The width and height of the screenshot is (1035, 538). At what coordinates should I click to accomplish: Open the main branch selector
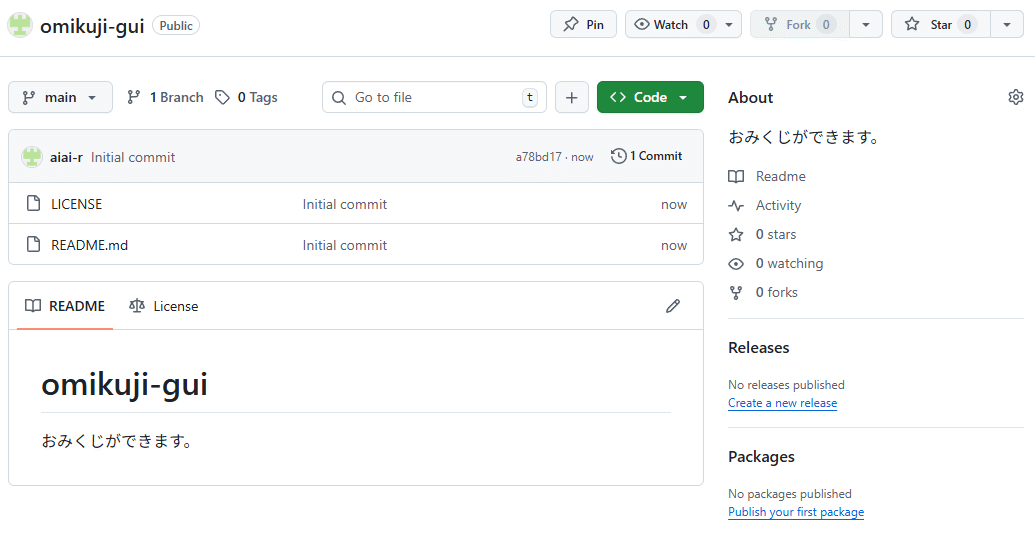pos(60,97)
